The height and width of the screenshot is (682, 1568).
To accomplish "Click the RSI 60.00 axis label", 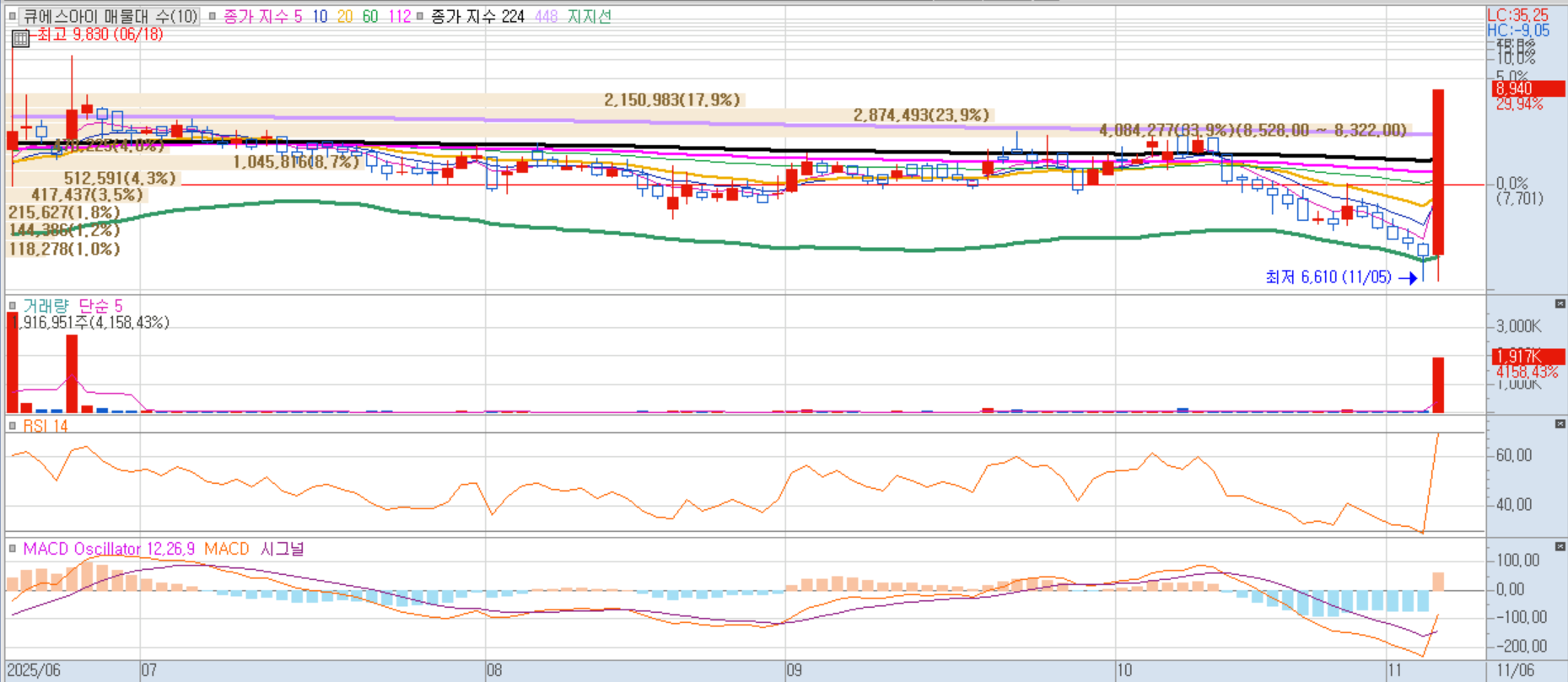I will point(1513,455).
